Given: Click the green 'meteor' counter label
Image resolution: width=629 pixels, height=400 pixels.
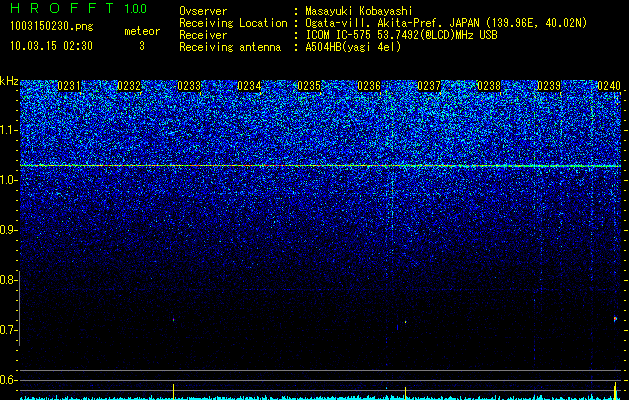Looking at the screenshot, I should (142, 31).
